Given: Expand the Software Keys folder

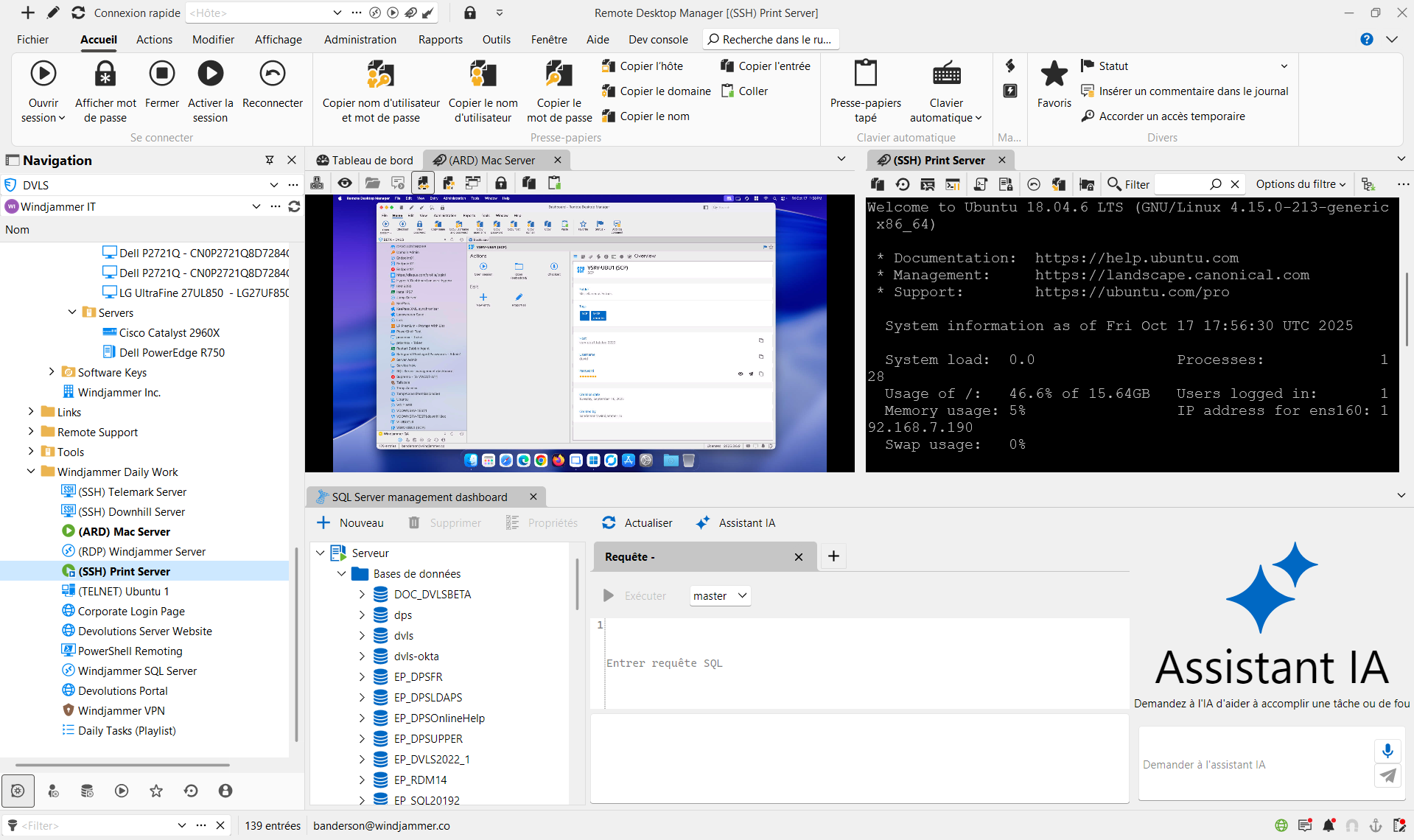Looking at the screenshot, I should [x=52, y=372].
